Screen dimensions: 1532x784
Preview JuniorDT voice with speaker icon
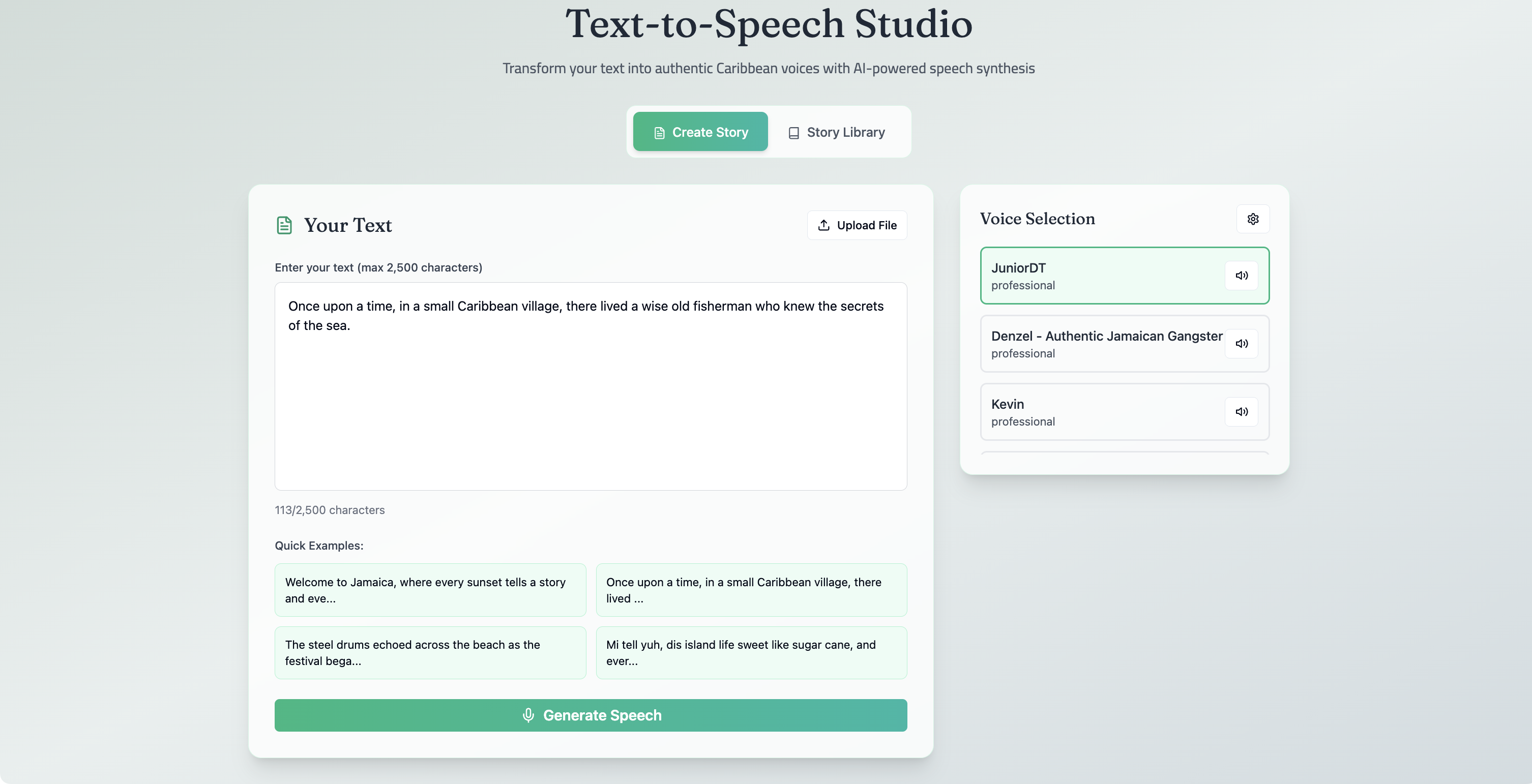(1241, 275)
